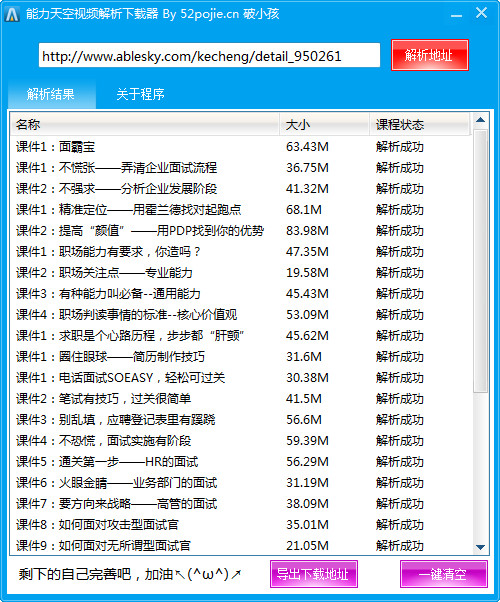Image resolution: width=500 pixels, height=602 pixels.
Task: Select the 课件5 HR的面试 row
Action: [241, 461]
